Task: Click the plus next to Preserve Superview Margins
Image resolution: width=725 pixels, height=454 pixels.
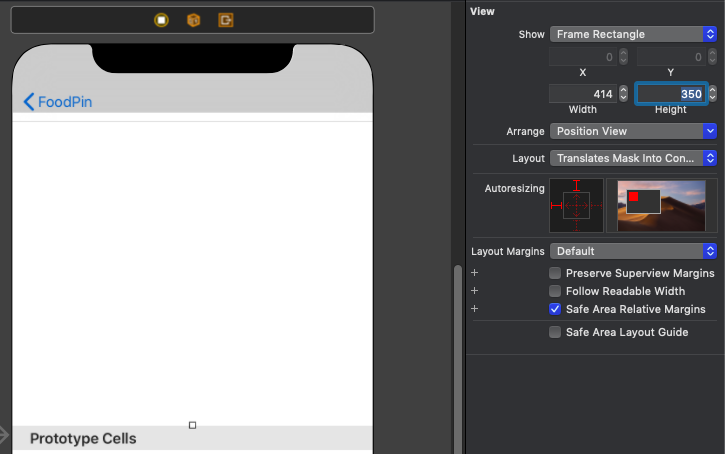Action: point(475,273)
